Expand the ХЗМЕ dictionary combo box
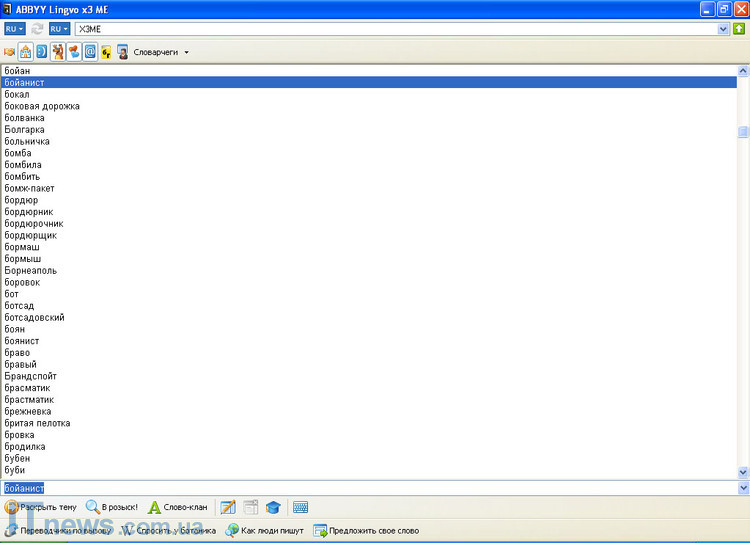The width and height of the screenshot is (750, 543). pos(723,29)
